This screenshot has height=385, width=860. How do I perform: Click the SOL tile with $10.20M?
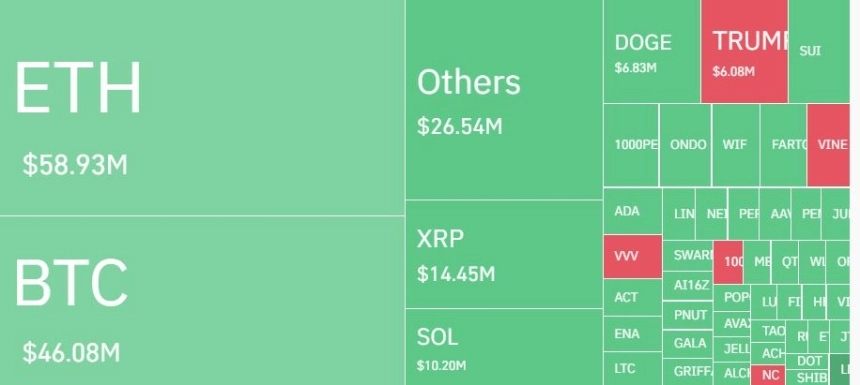[x=504, y=347]
